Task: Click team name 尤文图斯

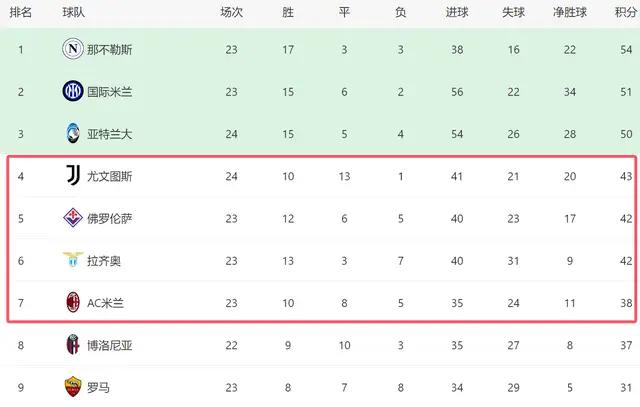Action: [109, 176]
